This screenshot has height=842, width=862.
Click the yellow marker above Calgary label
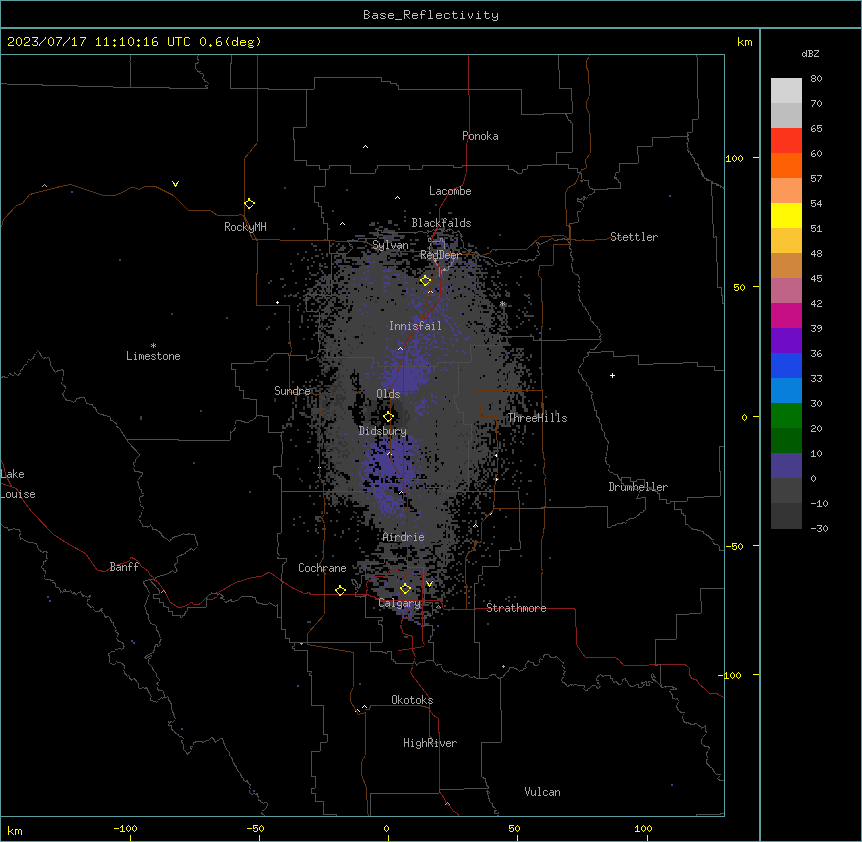[405, 589]
